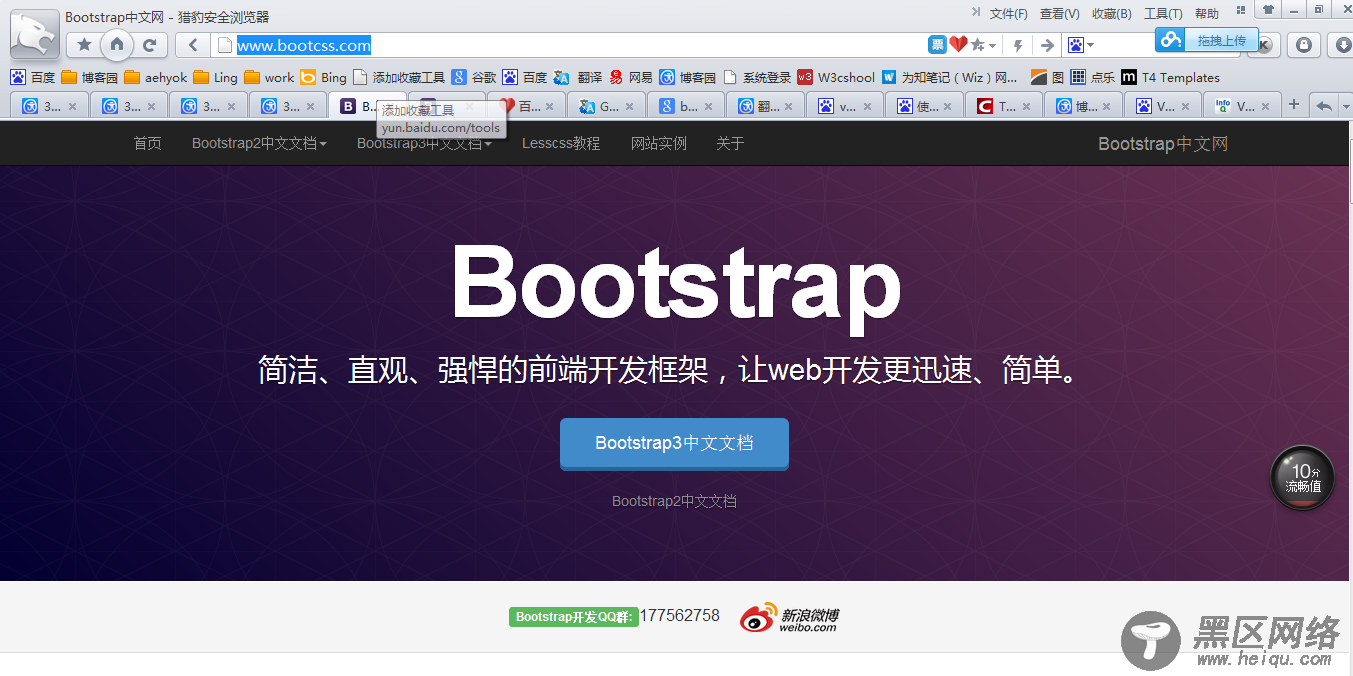The height and width of the screenshot is (676, 1353).
Task: Open the 网易 bookmark
Action: point(630,77)
